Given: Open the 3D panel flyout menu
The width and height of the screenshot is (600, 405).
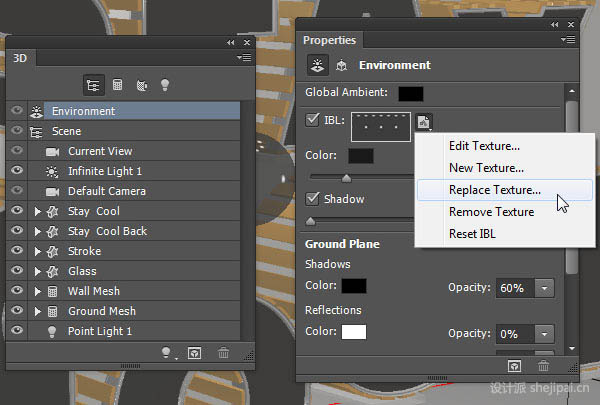Looking at the screenshot, I should (244, 58).
